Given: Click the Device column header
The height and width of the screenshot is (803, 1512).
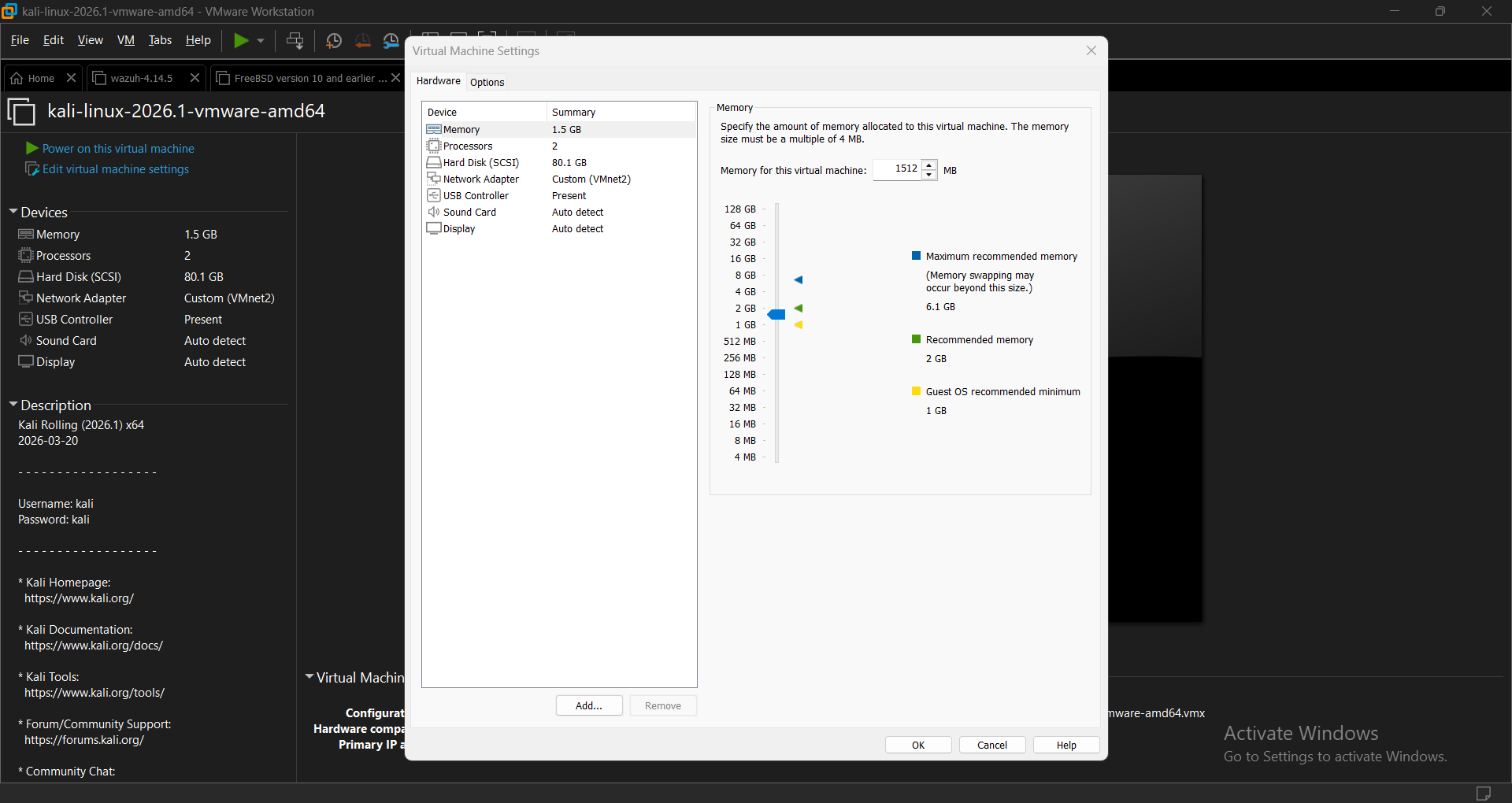Looking at the screenshot, I should [x=484, y=112].
